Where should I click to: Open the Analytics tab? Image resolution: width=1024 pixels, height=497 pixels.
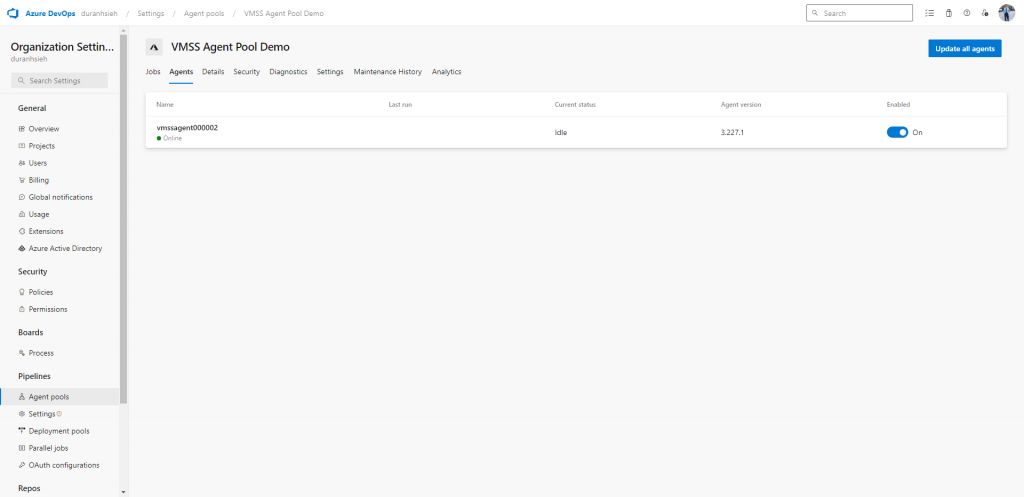coord(447,72)
